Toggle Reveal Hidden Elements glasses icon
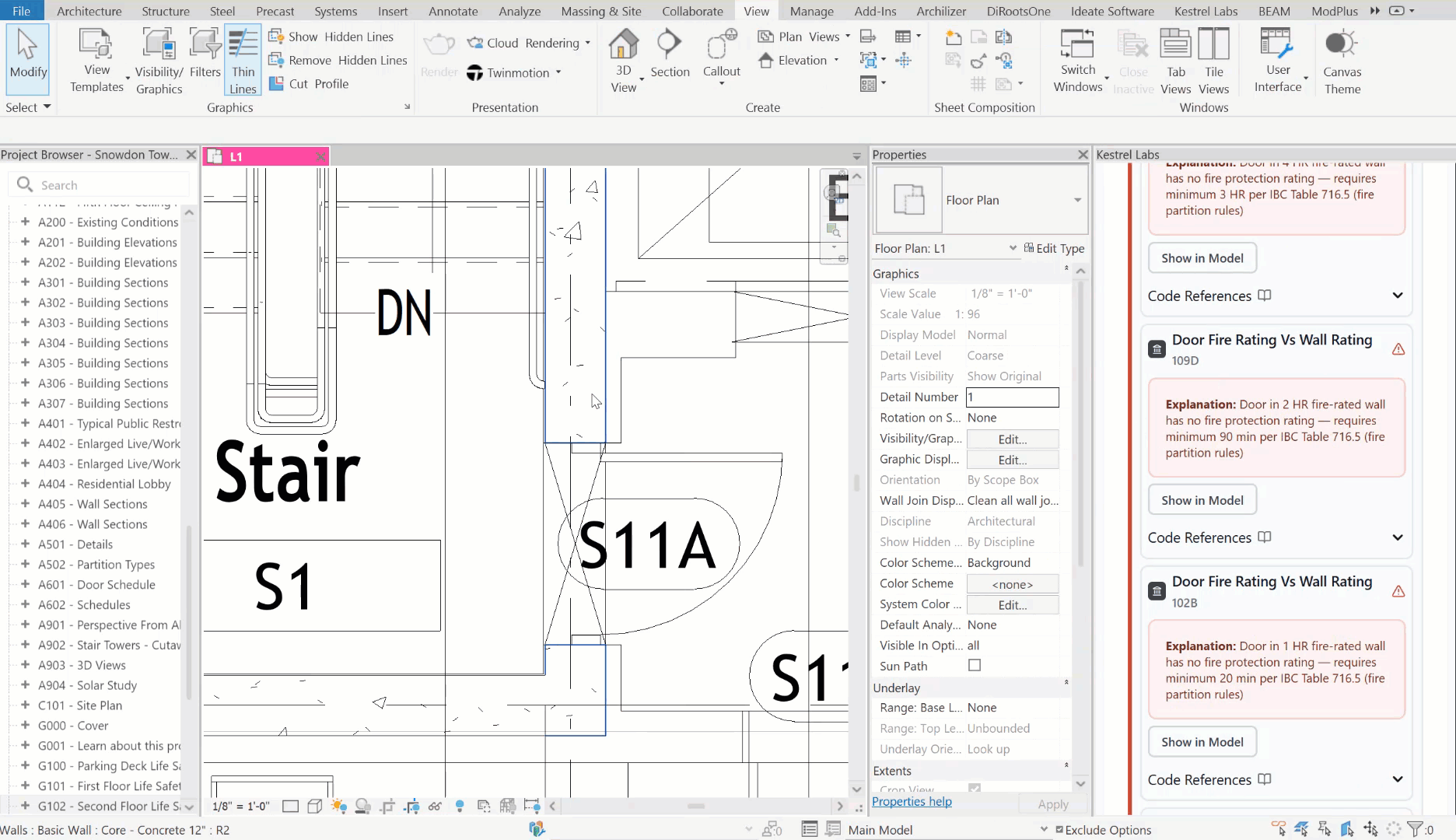 coord(434,807)
